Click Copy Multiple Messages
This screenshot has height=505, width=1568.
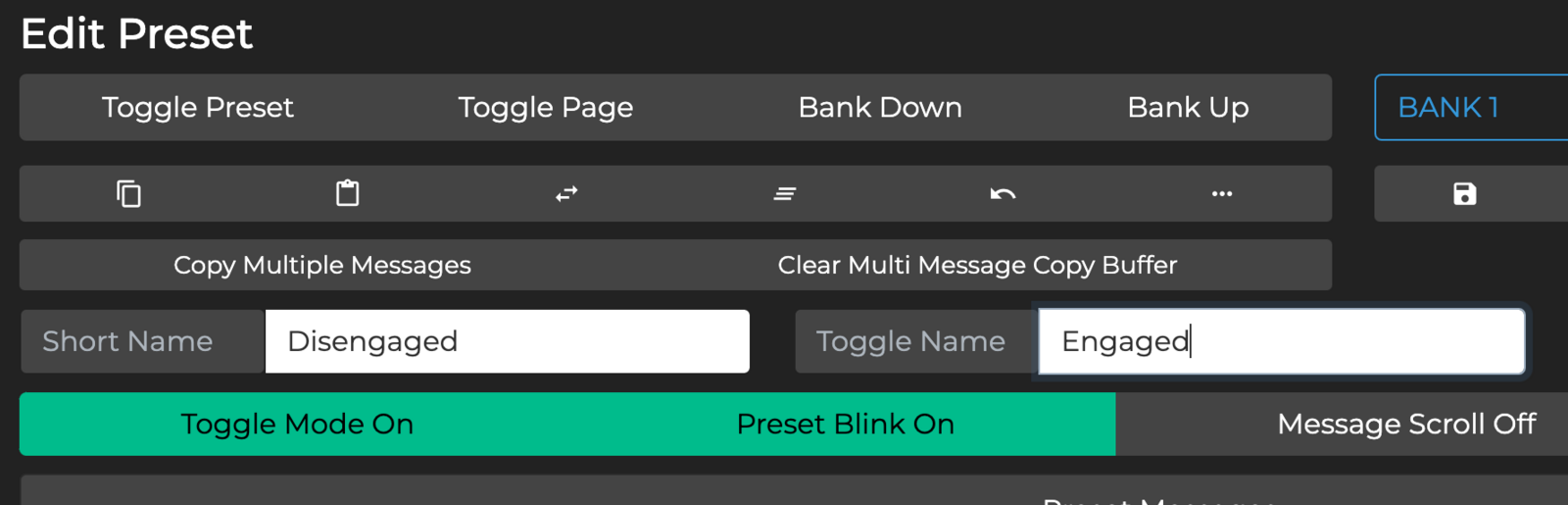pos(322,265)
